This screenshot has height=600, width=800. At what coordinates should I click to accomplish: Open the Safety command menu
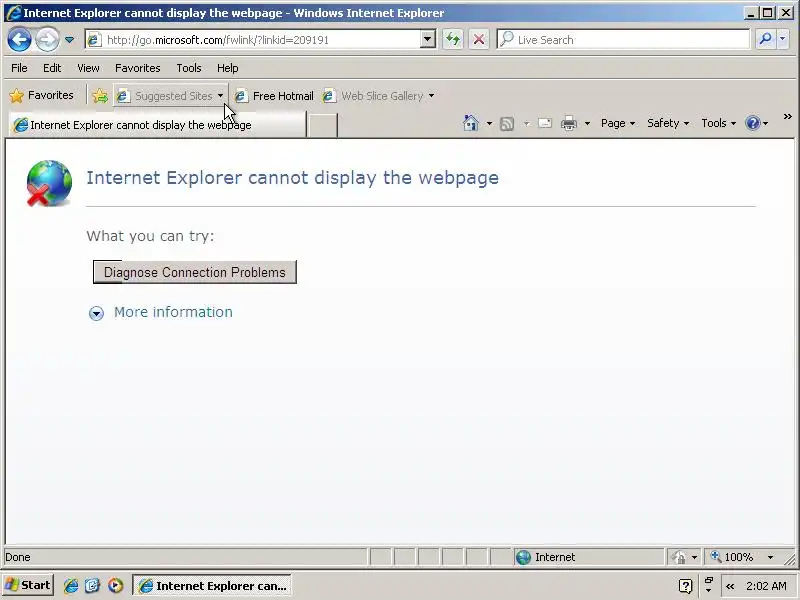(668, 123)
